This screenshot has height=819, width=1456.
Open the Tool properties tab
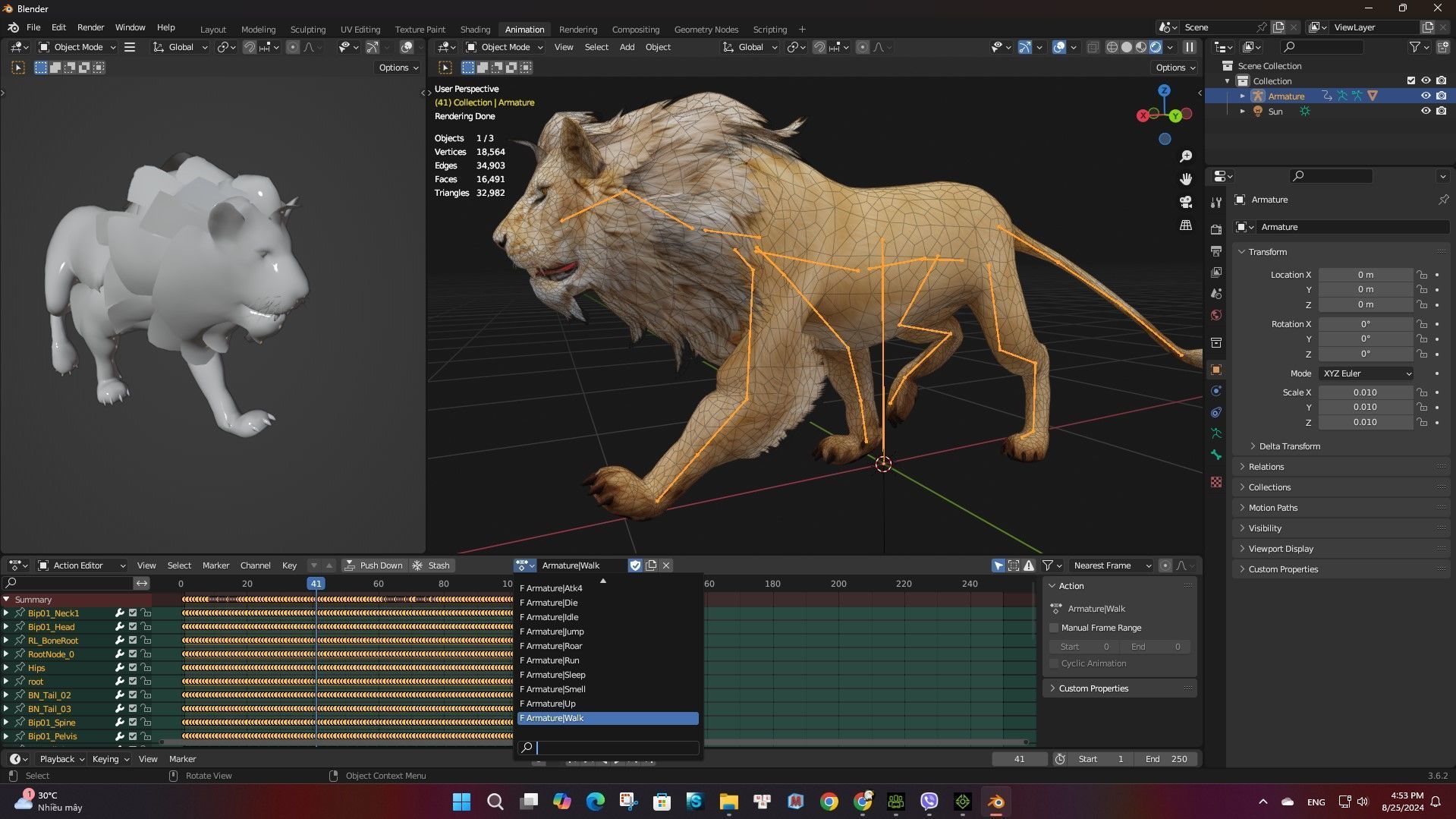[1216, 203]
